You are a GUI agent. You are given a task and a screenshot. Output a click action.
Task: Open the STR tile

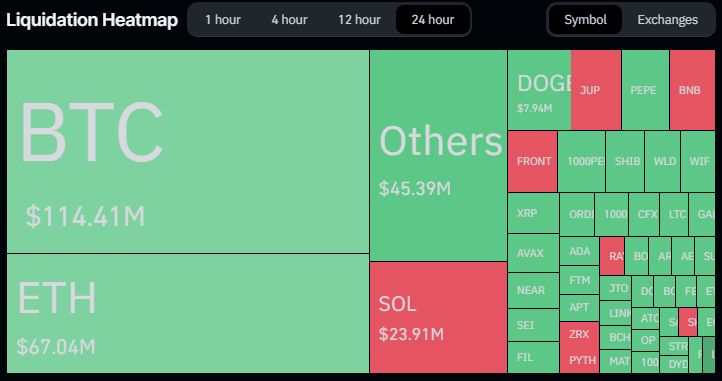click(x=675, y=346)
